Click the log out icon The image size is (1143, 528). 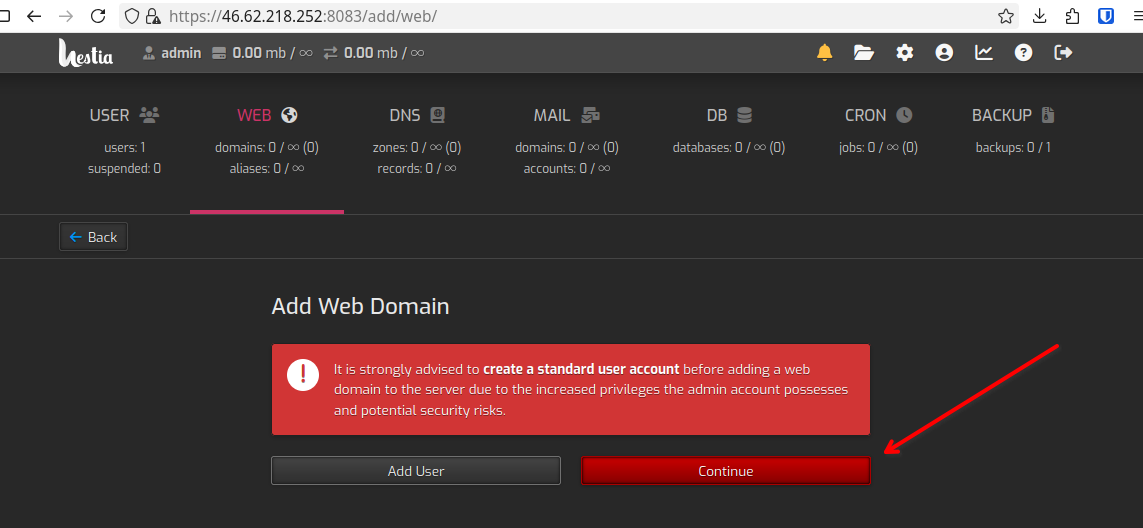point(1063,53)
